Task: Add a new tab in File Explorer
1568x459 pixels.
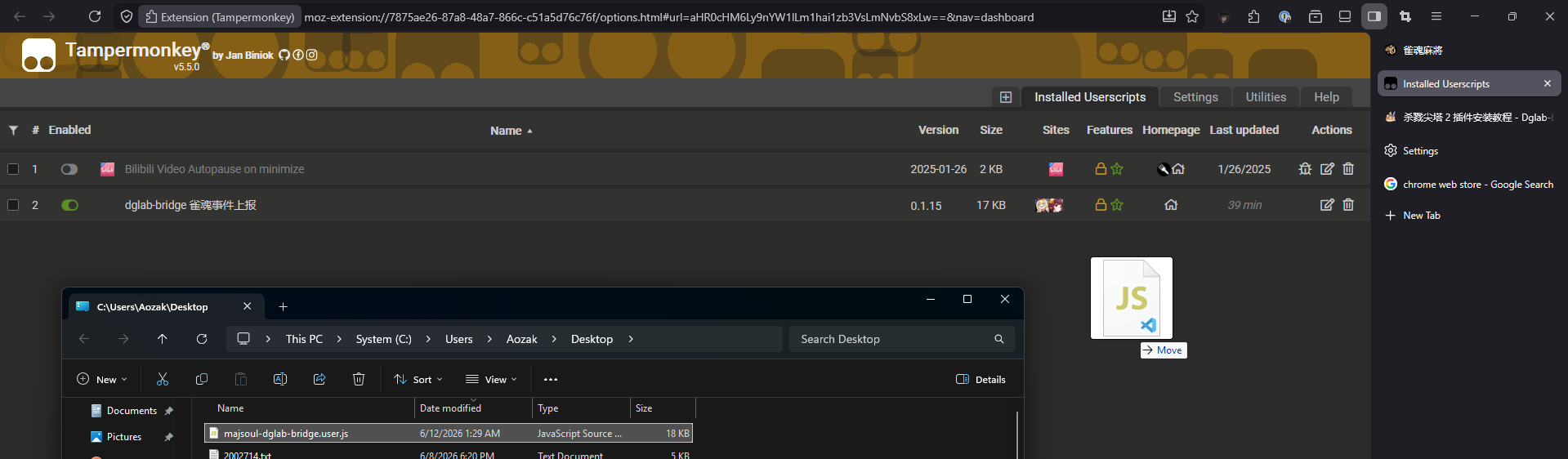Action: [283, 307]
